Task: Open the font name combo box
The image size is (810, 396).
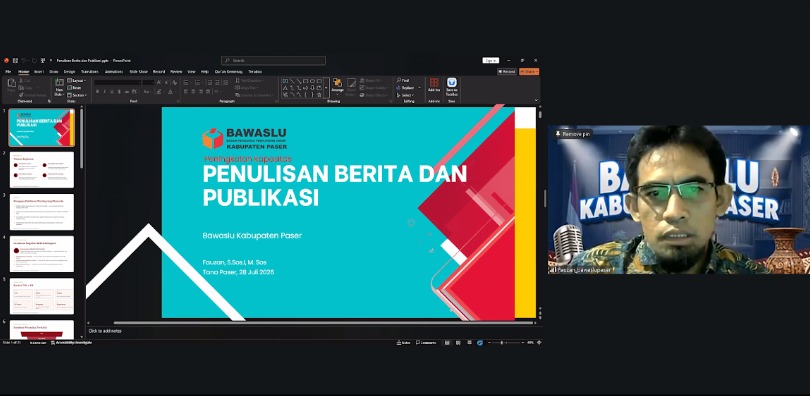Action: pos(117,82)
